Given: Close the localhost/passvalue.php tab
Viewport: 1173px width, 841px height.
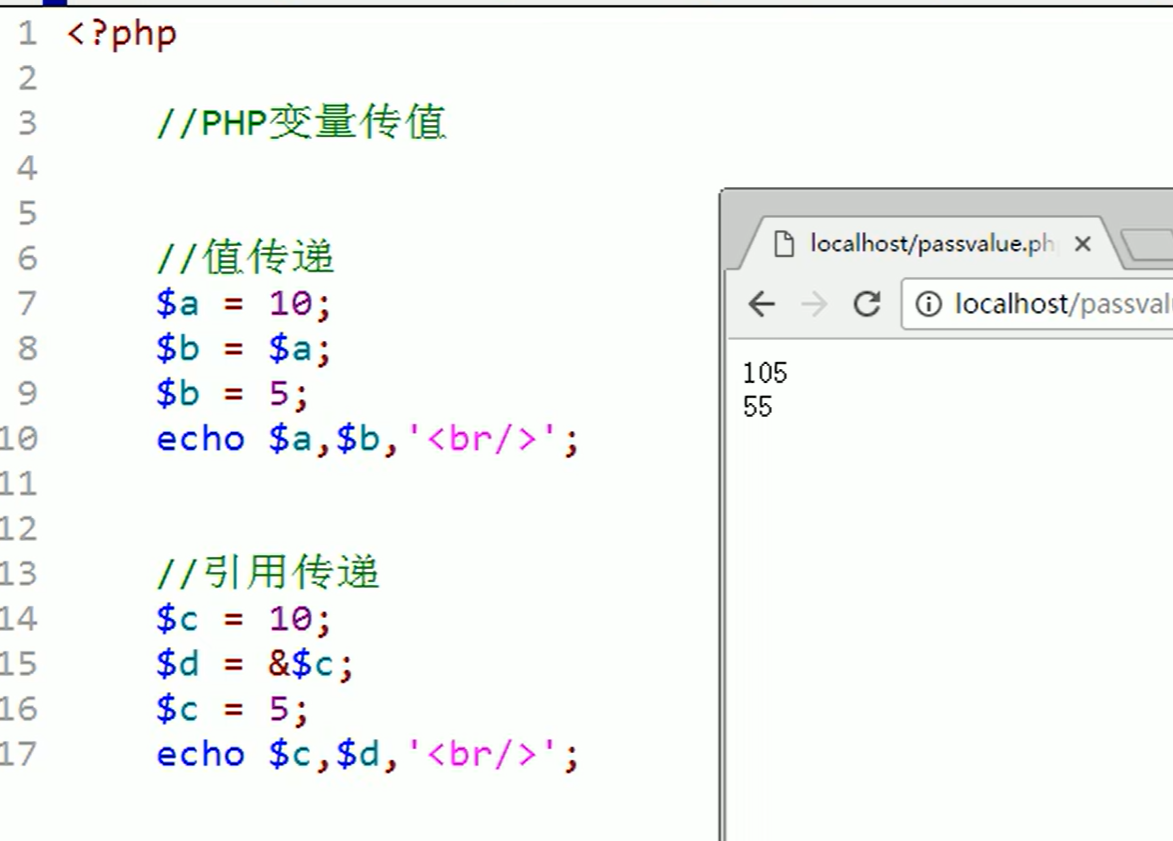Looking at the screenshot, I should click(x=1083, y=242).
